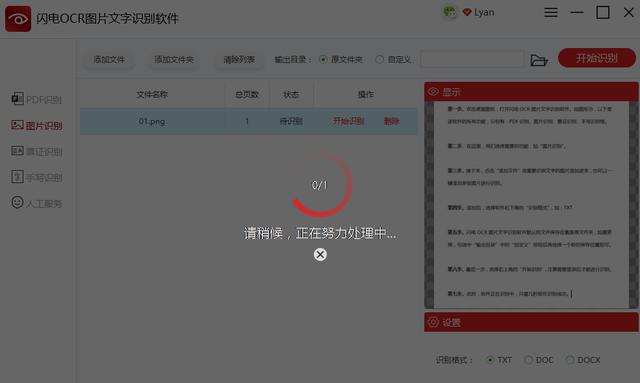640x383 pixels.
Task: Click the 设置 panel header bar
Action: [x=531, y=323]
